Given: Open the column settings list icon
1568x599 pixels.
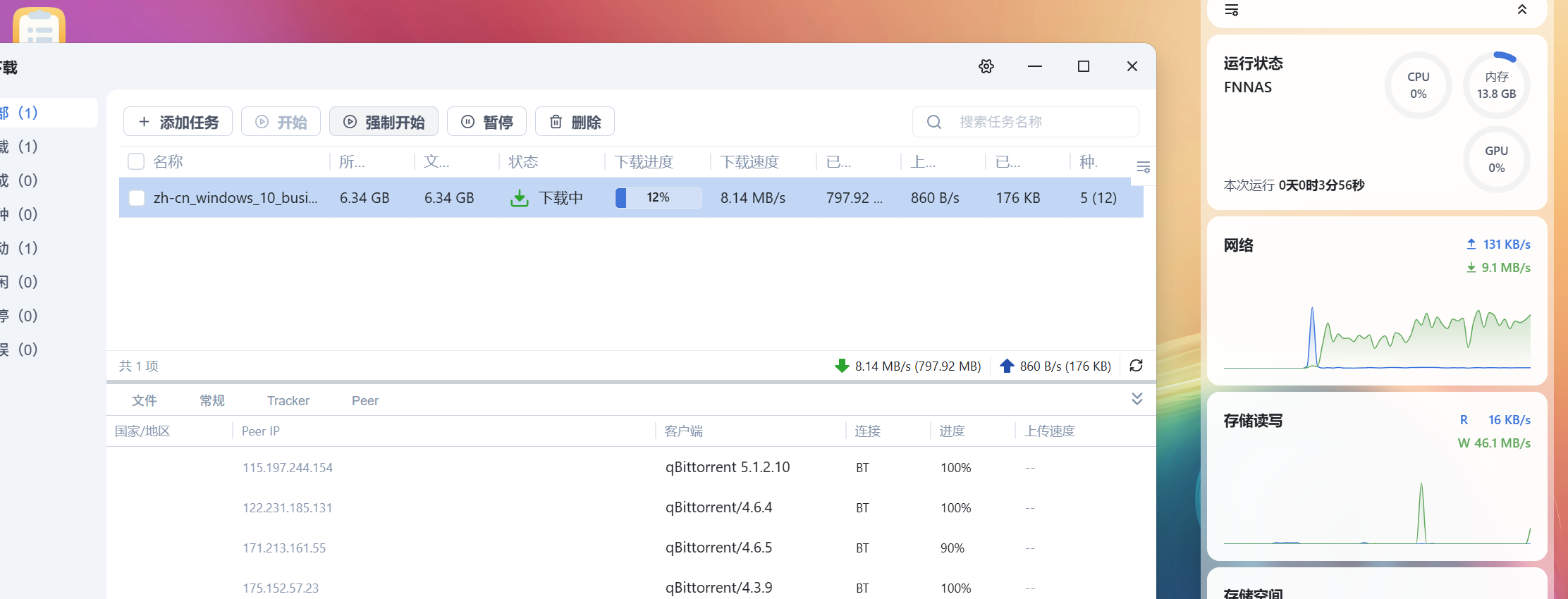Looking at the screenshot, I should (x=1143, y=167).
